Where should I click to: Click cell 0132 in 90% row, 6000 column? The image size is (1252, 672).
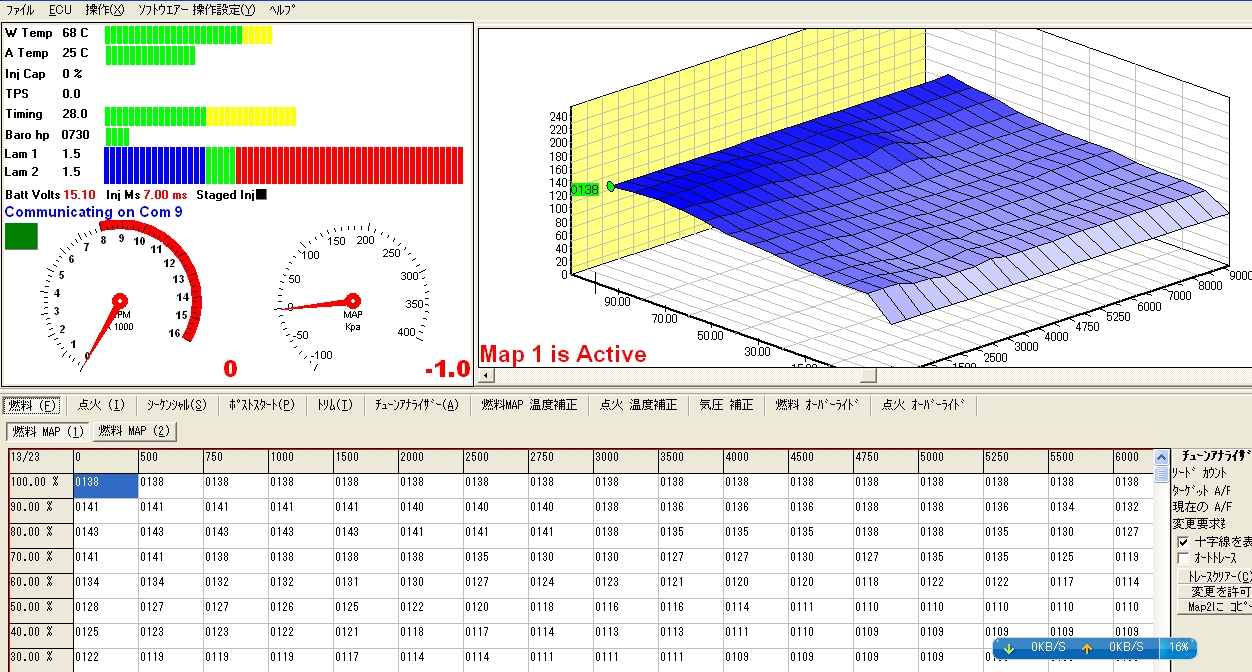tap(1132, 511)
